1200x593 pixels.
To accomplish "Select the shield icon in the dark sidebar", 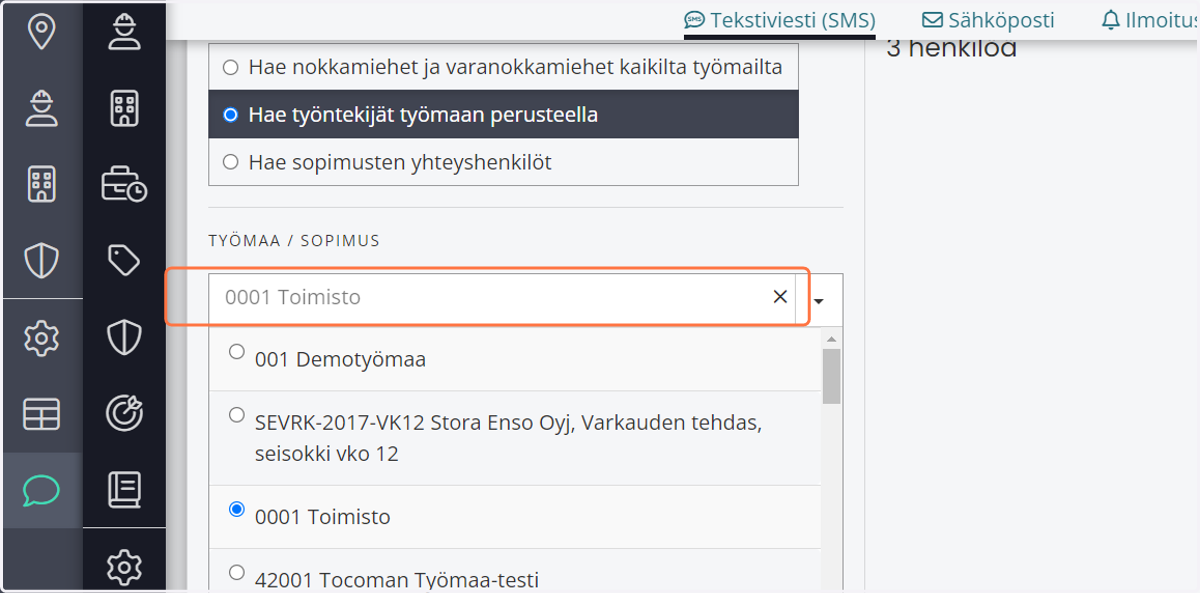I will pos(124,337).
